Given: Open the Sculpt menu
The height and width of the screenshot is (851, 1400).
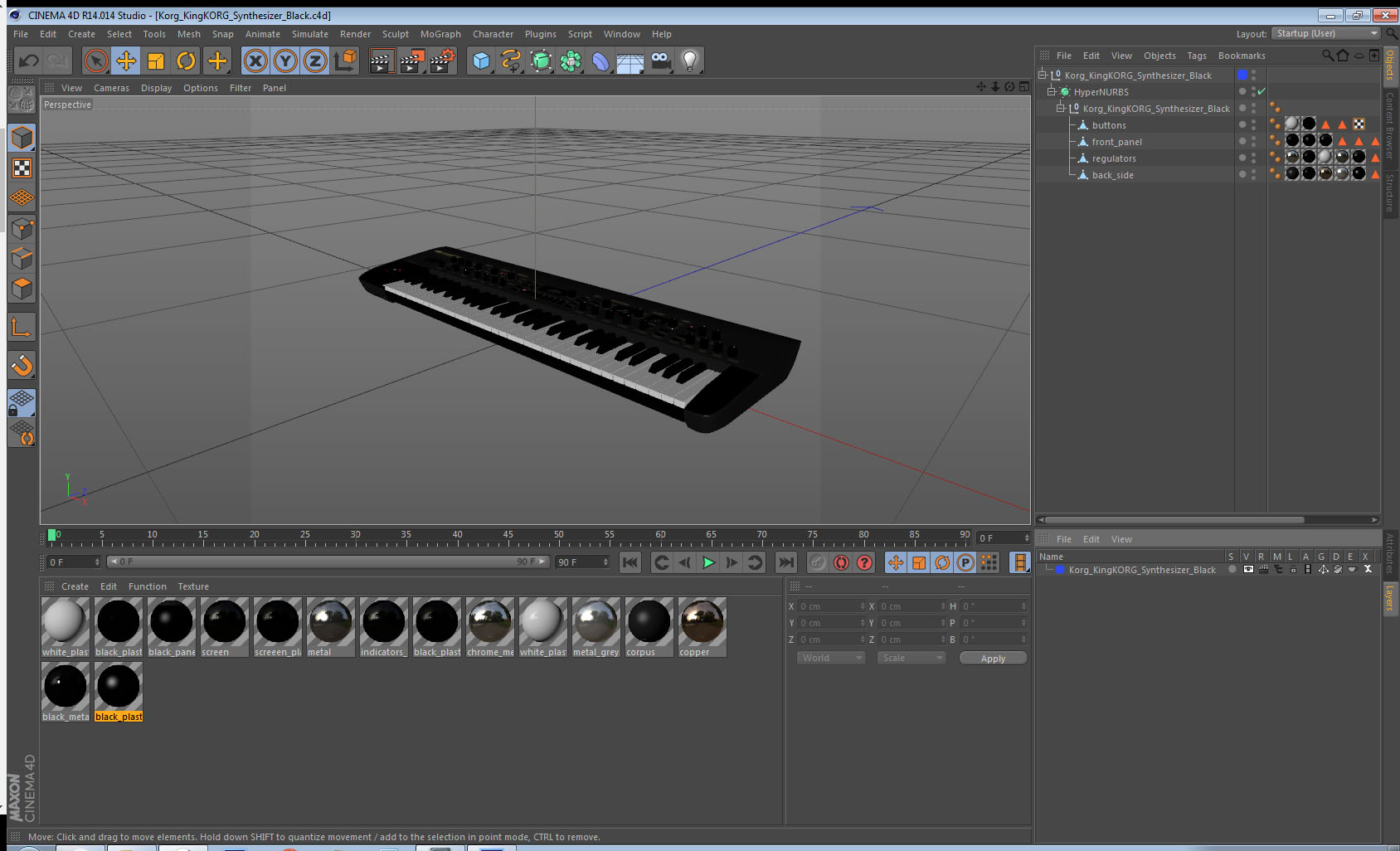Looking at the screenshot, I should 396,34.
